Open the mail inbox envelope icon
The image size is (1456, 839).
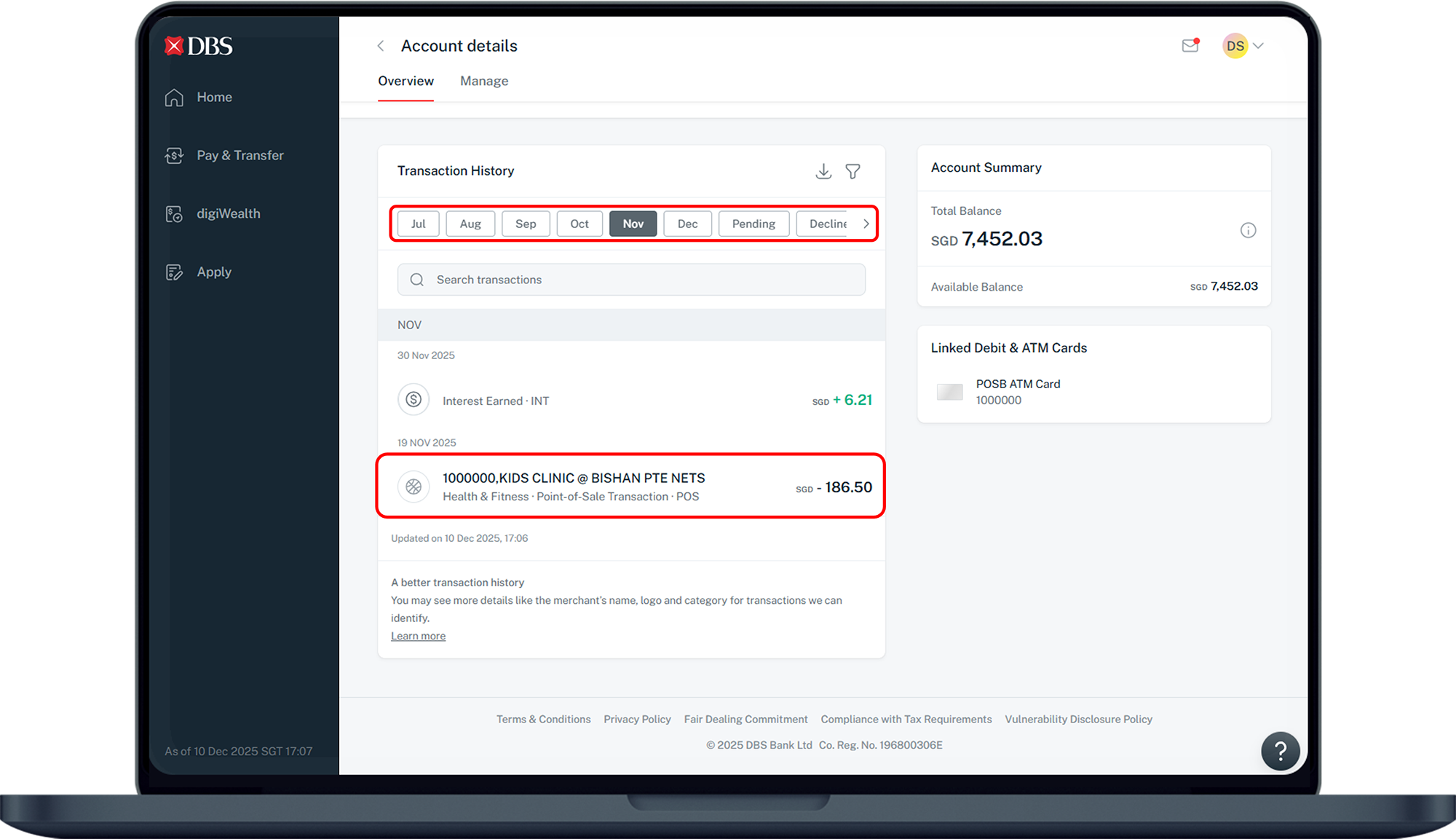pyautogui.click(x=1190, y=46)
